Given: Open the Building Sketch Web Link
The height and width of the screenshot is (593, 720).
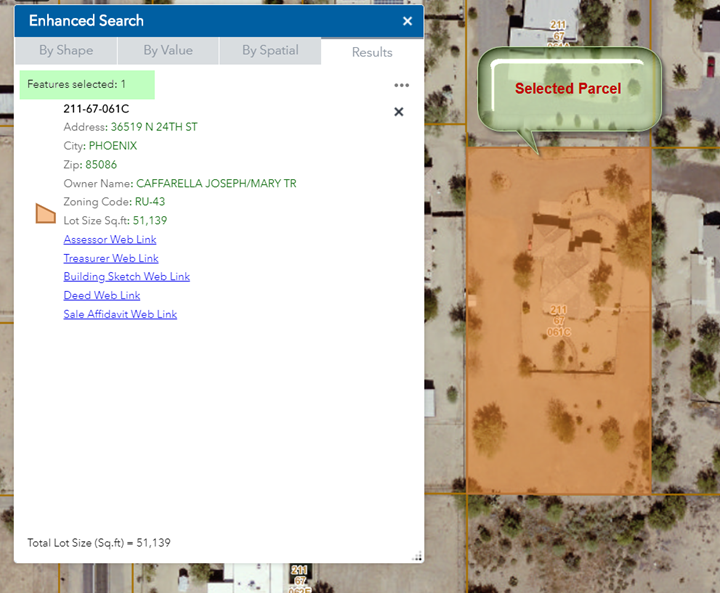Looking at the screenshot, I should point(126,277).
